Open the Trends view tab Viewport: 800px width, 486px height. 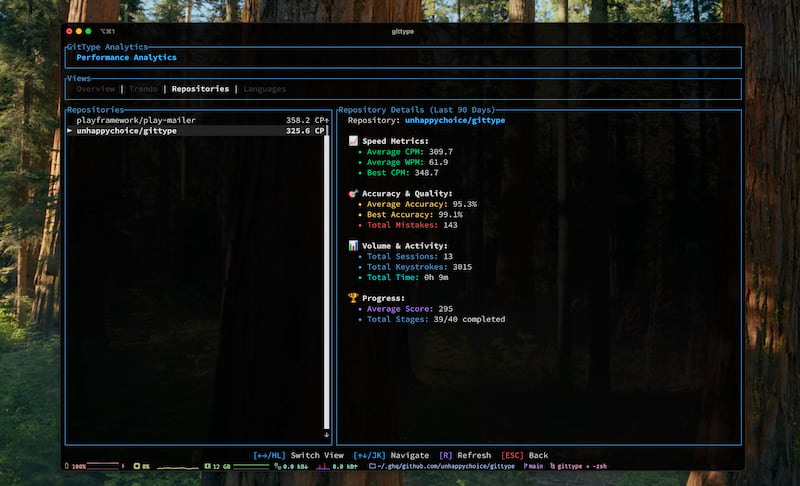coord(143,89)
